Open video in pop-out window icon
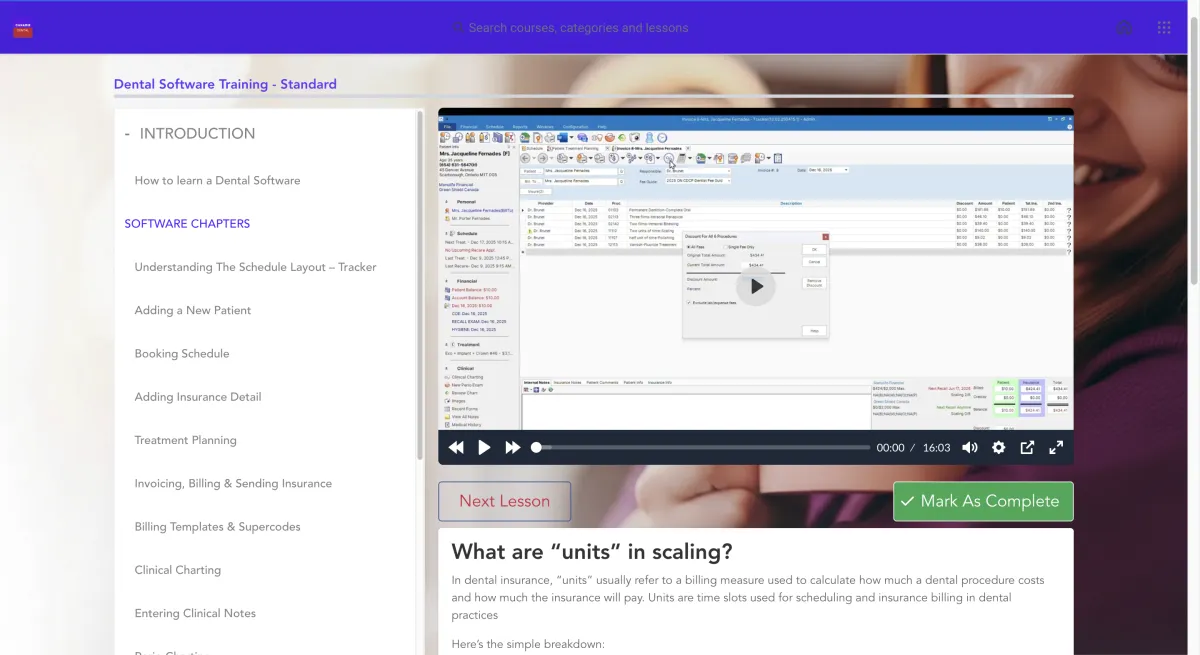The height and width of the screenshot is (655, 1200). tap(1027, 448)
